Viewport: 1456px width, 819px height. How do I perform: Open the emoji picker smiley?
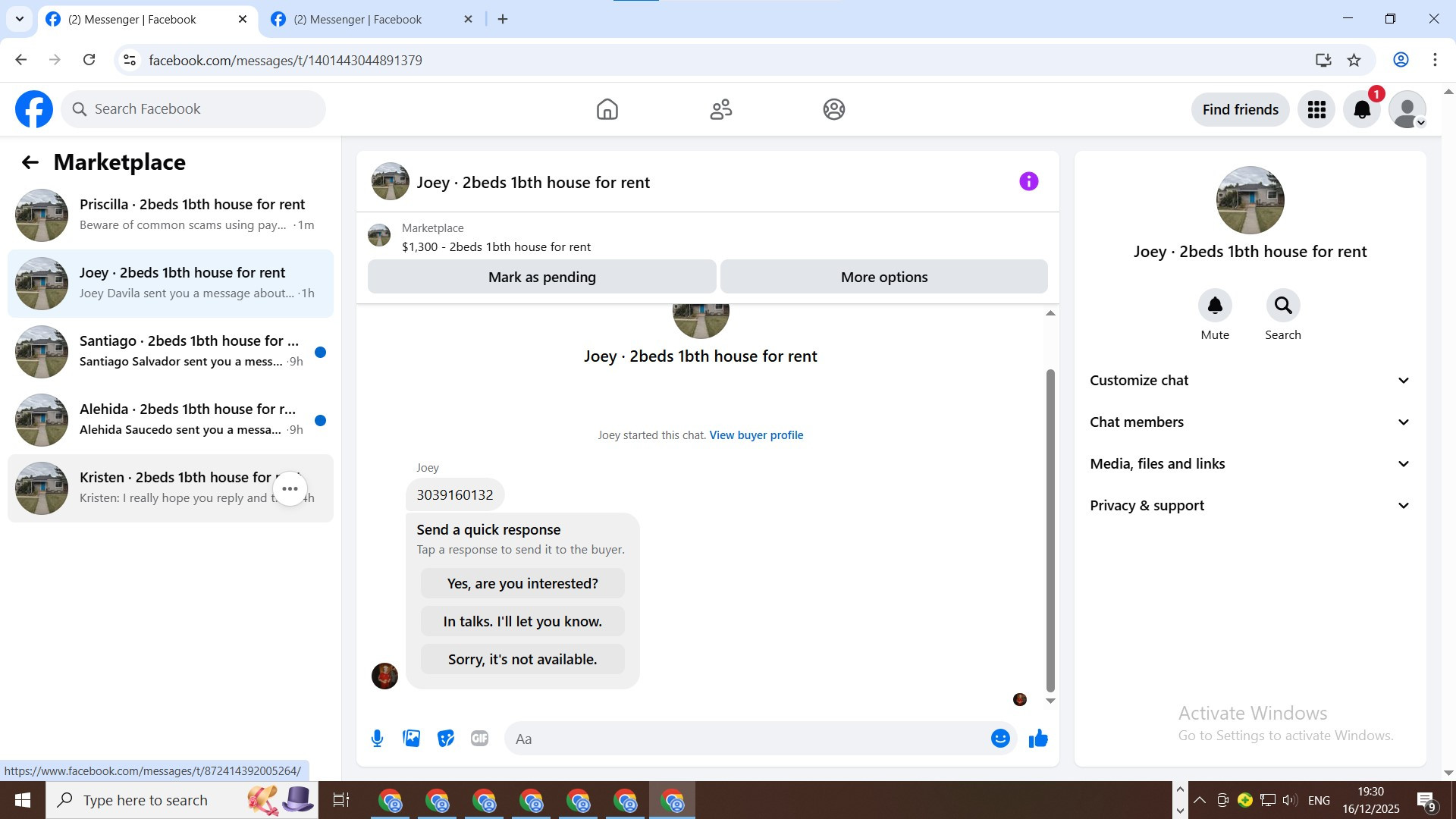click(x=1001, y=739)
